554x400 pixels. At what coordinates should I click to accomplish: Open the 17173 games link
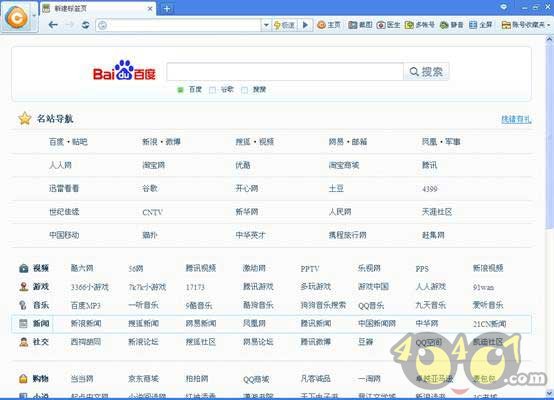pos(195,287)
